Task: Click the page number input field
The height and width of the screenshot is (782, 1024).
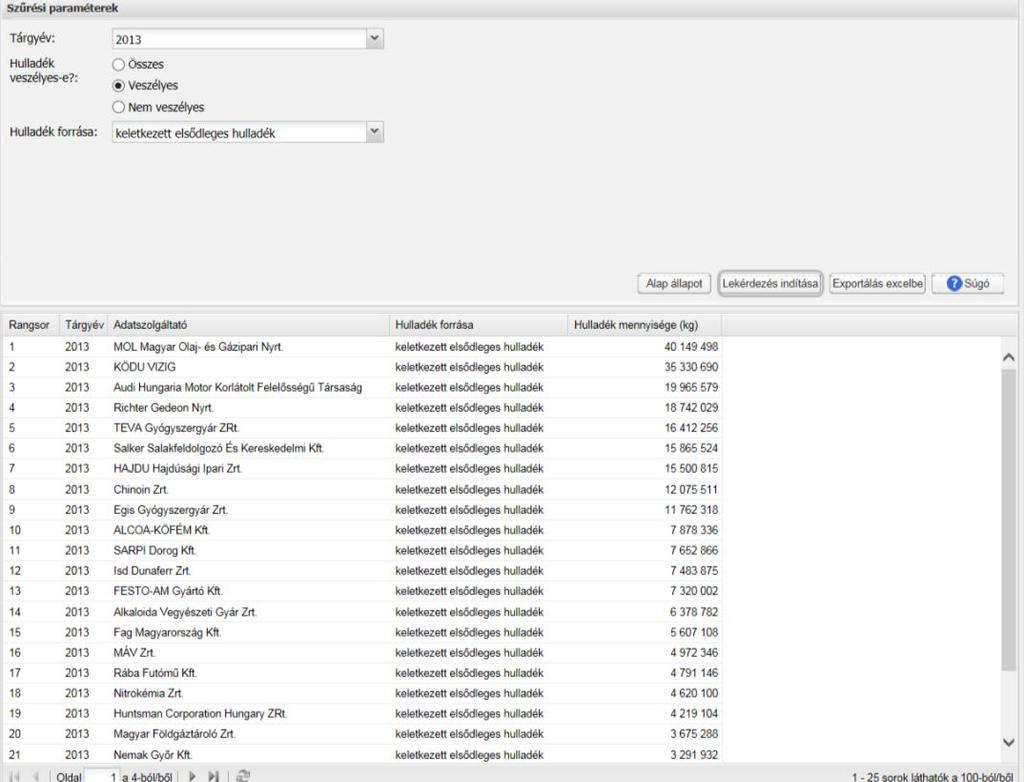Action: 102,776
